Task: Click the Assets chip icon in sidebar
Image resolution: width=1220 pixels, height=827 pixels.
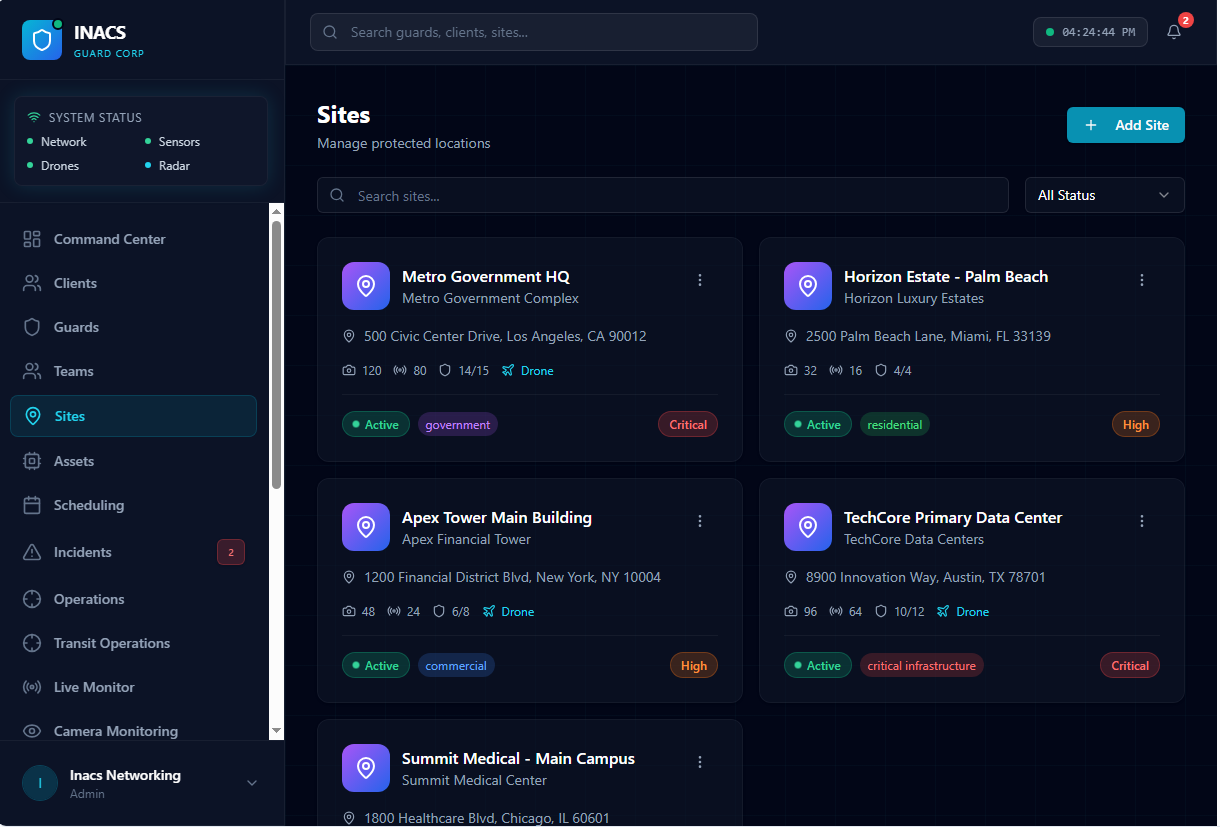Action: coord(32,461)
